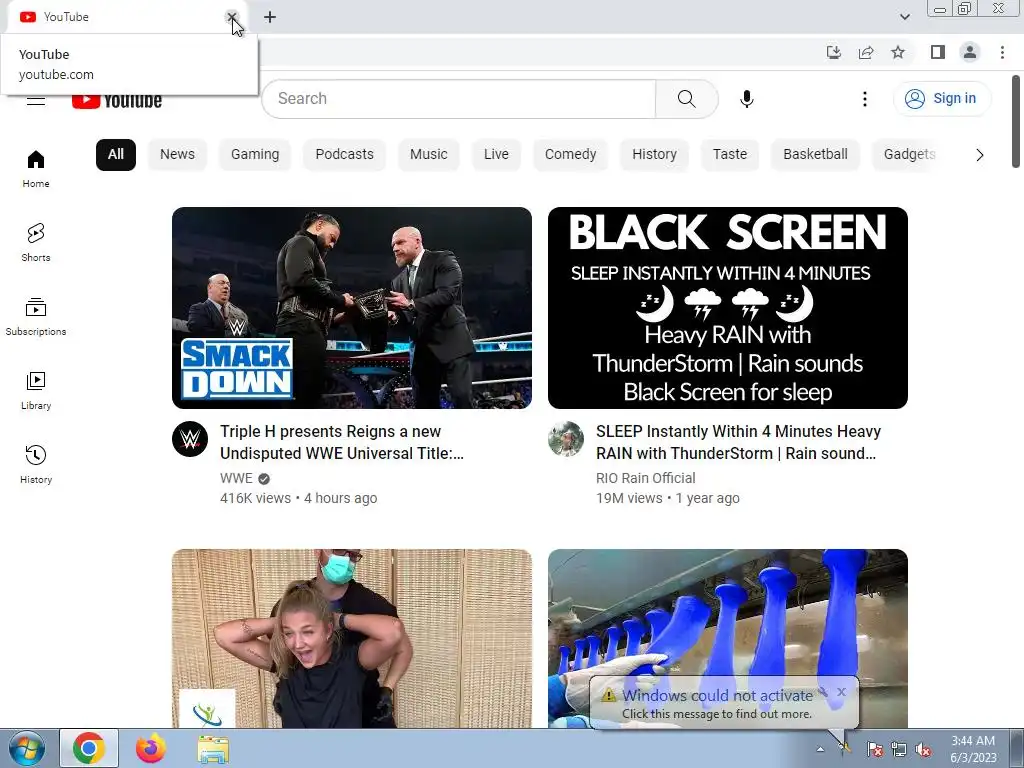The height and width of the screenshot is (768, 1024).
Task: Click the share this page icon
Action: pyautogui.click(x=866, y=52)
